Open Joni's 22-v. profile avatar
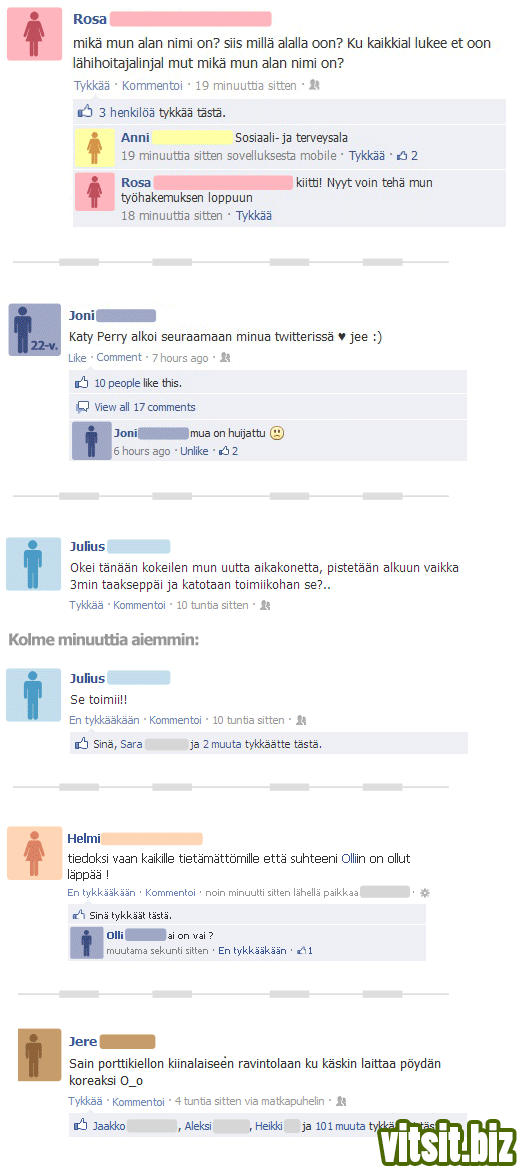Image resolution: width=517 pixels, height=1168 pixels. pyautogui.click(x=34, y=328)
